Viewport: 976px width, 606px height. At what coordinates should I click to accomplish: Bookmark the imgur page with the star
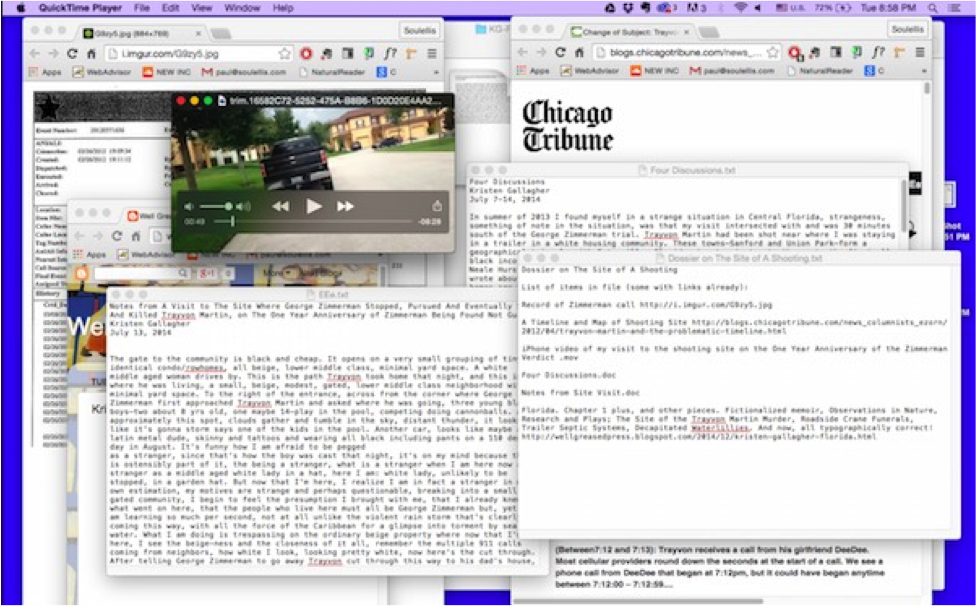point(284,54)
